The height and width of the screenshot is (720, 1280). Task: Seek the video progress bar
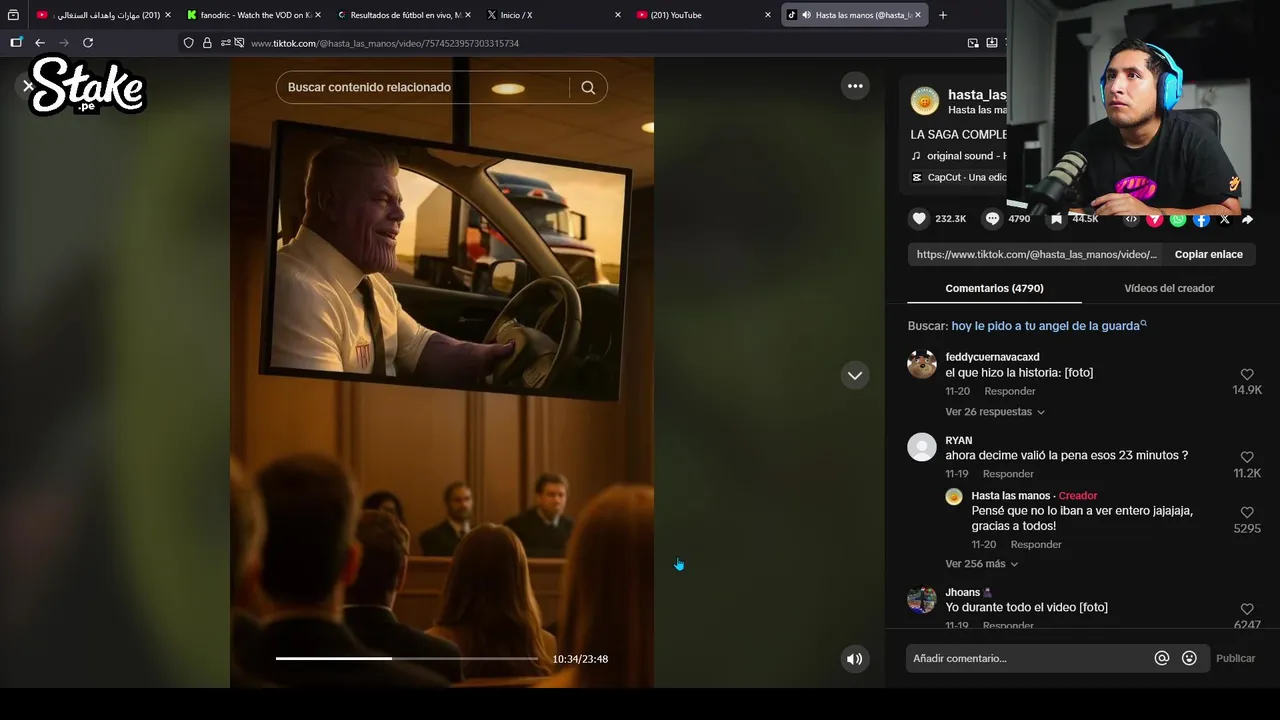(x=407, y=659)
